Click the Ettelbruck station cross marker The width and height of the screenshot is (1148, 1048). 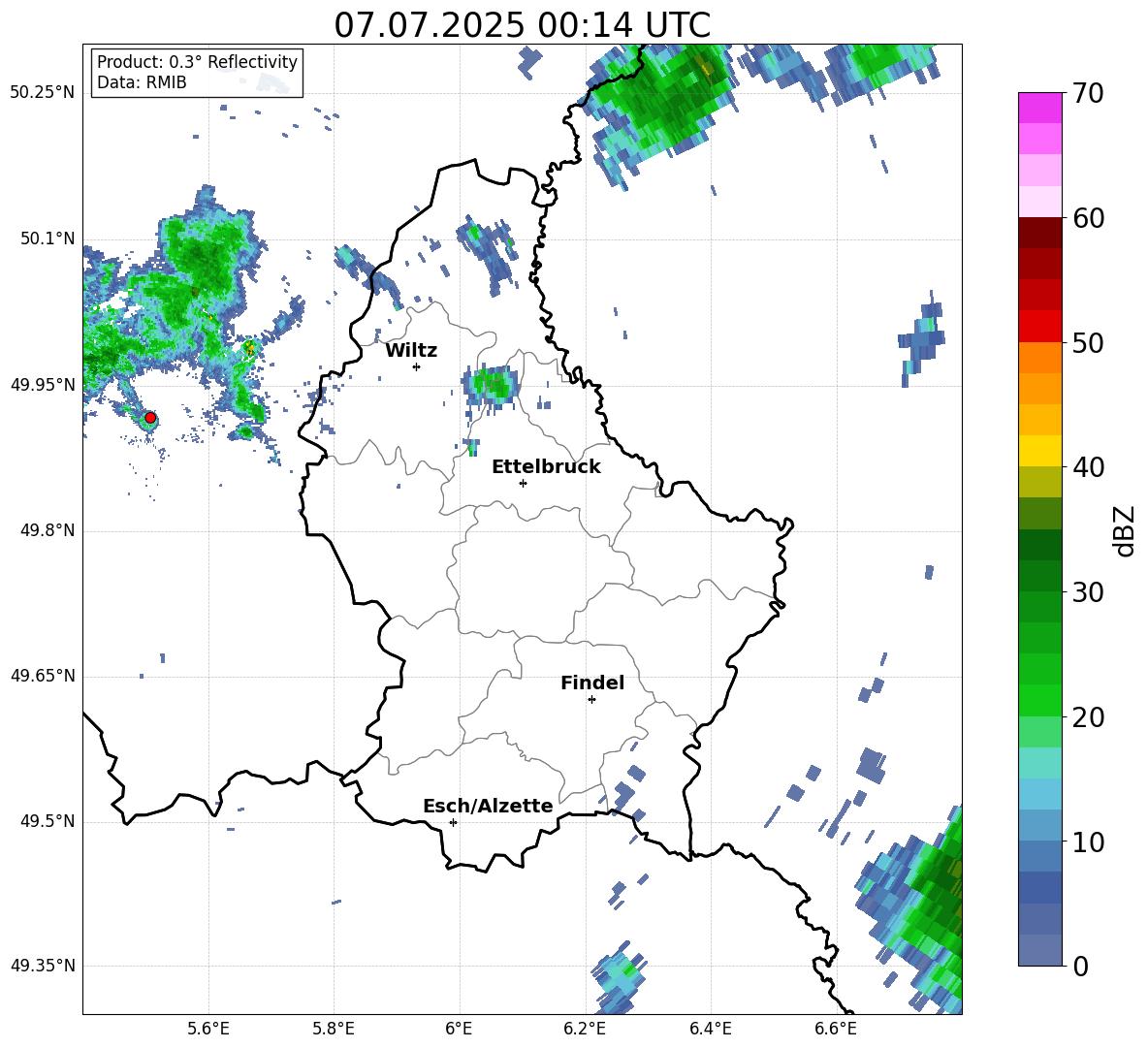pyautogui.click(x=523, y=483)
